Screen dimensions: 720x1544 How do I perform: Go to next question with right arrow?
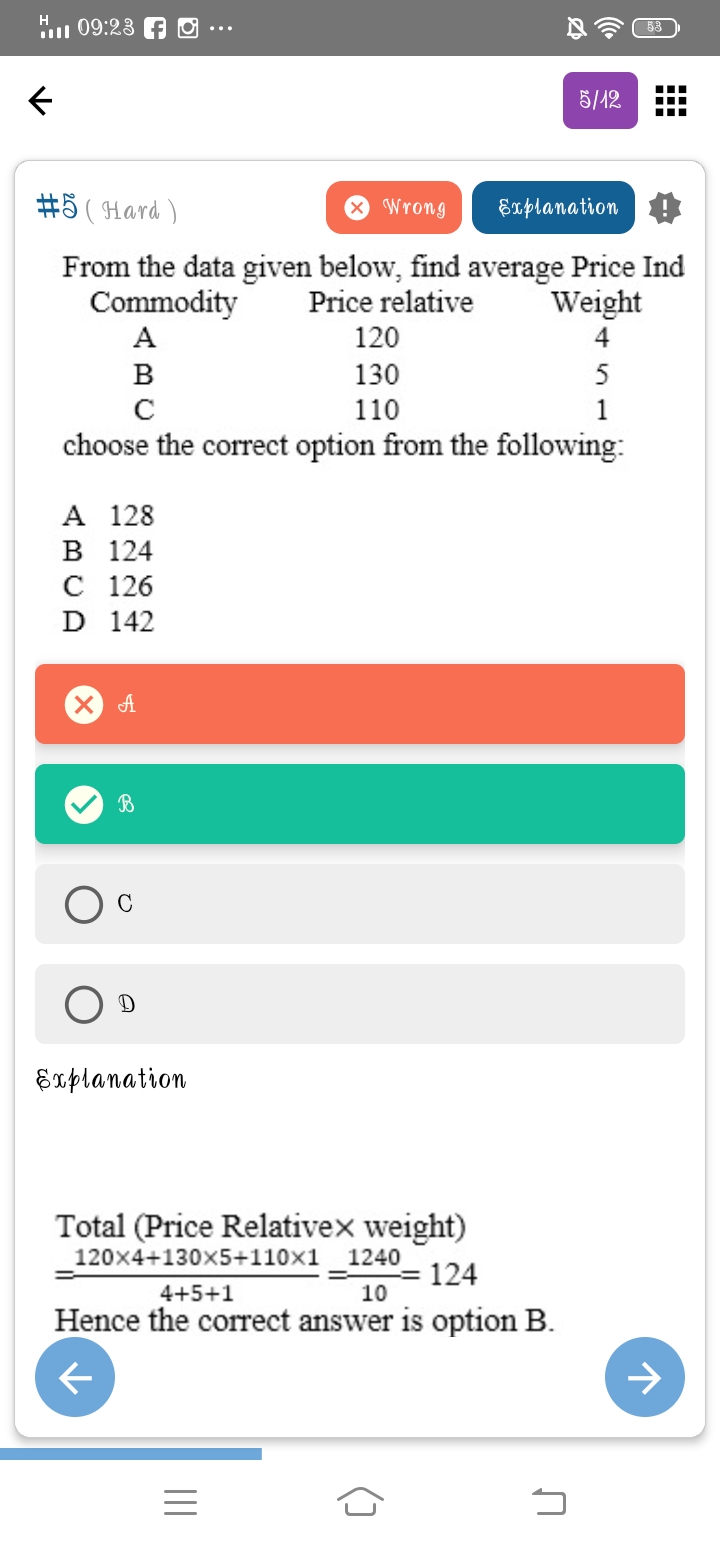(x=645, y=1377)
